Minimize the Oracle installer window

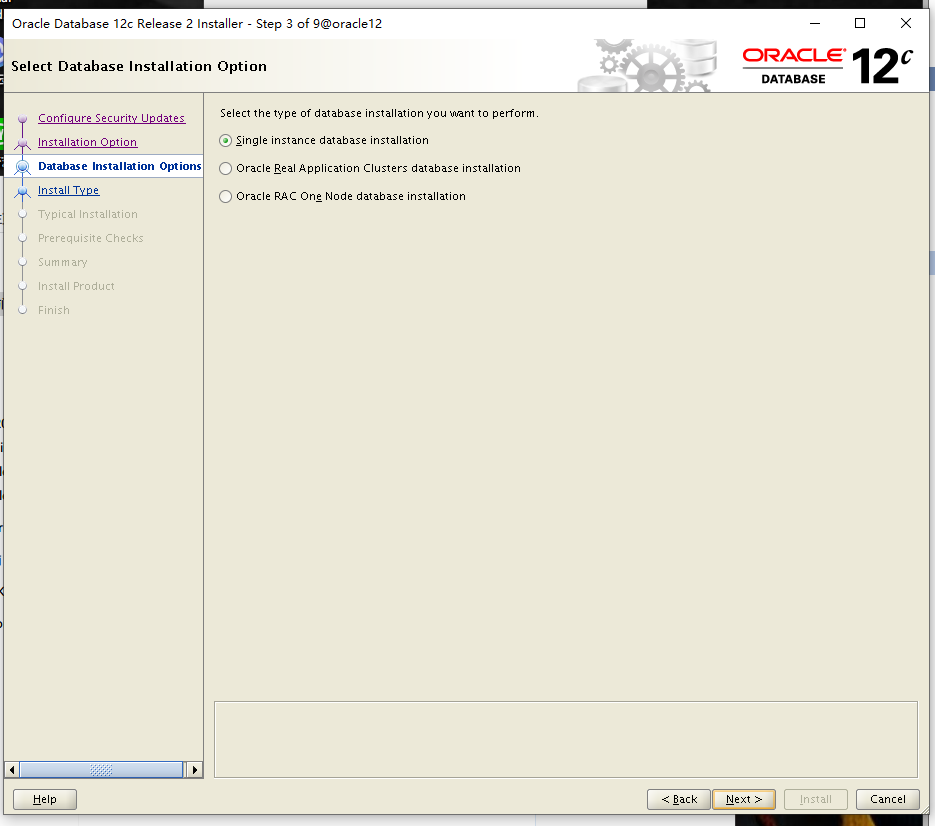815,23
